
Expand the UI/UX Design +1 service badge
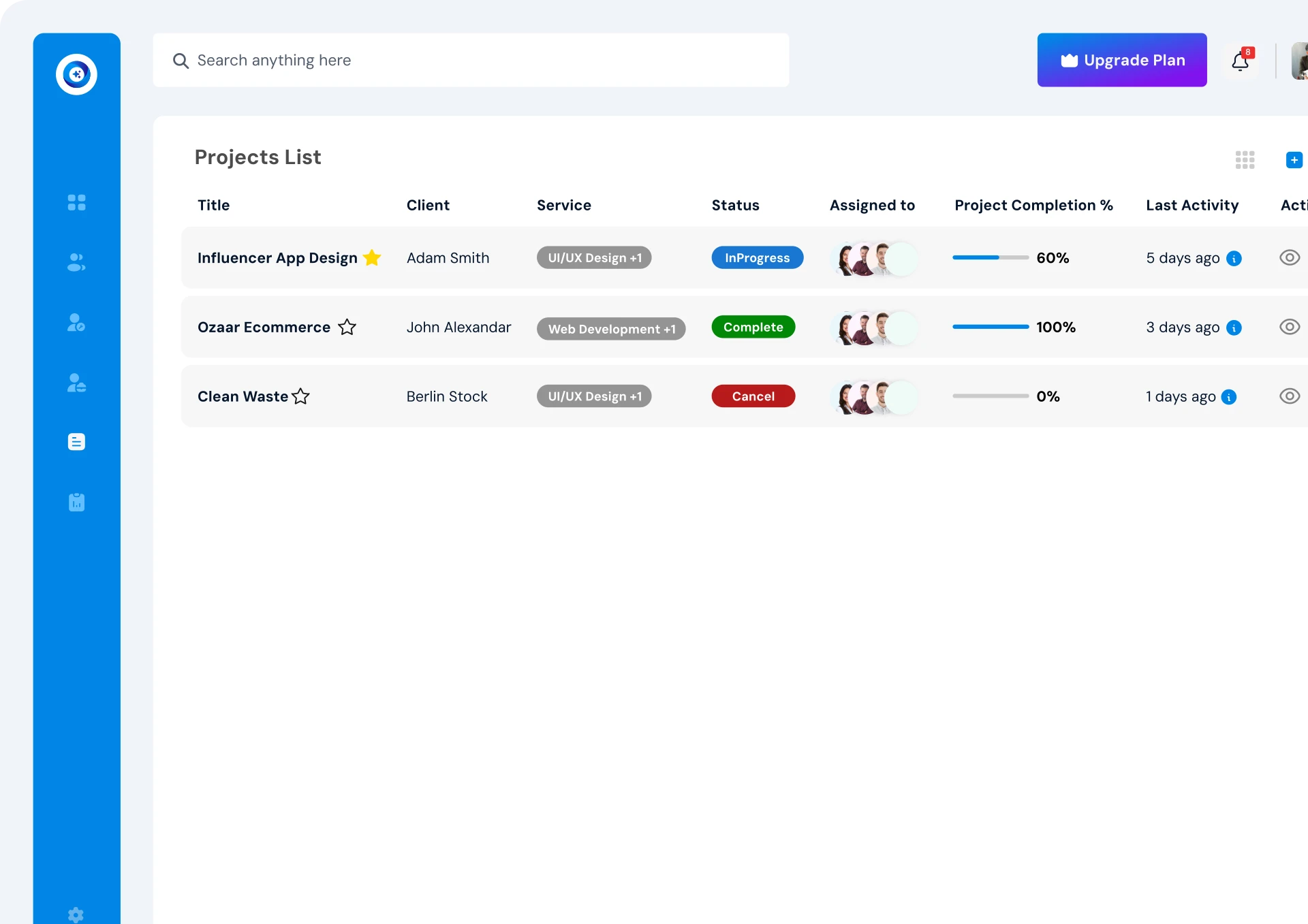(593, 257)
